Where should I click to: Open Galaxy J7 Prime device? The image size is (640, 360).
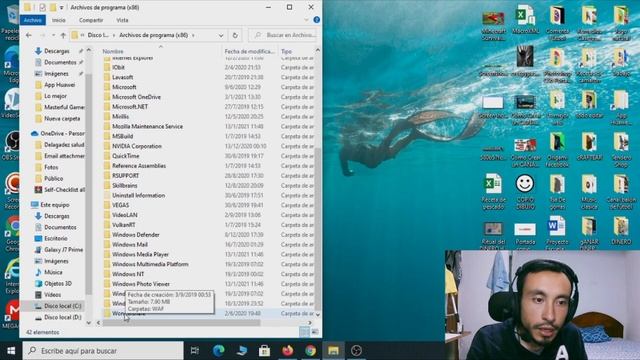63,249
